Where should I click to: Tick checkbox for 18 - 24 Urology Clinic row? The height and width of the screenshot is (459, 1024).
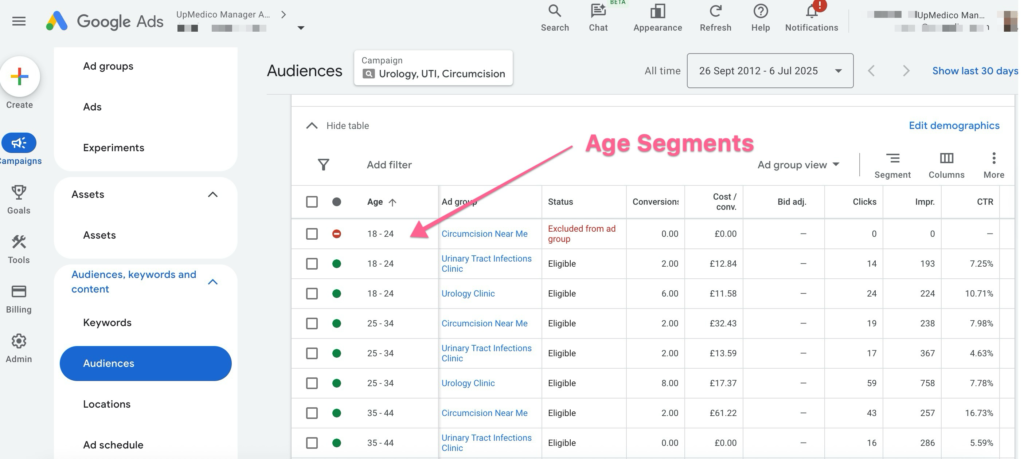click(312, 294)
